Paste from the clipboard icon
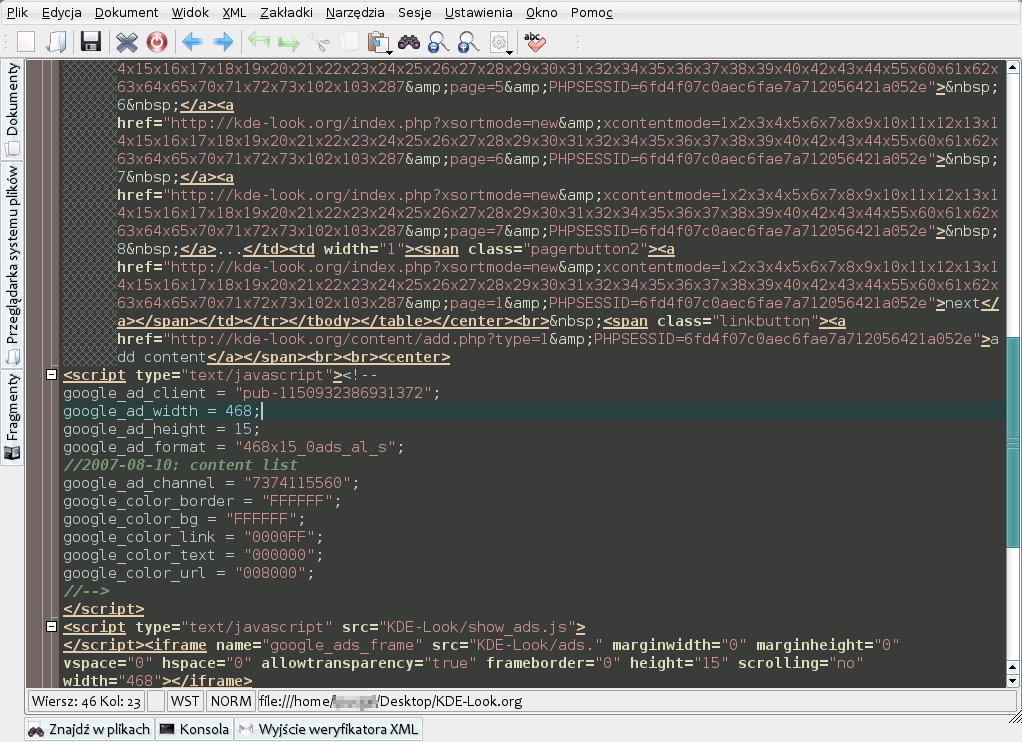Screen dimensions: 1022x742 click(x=377, y=42)
